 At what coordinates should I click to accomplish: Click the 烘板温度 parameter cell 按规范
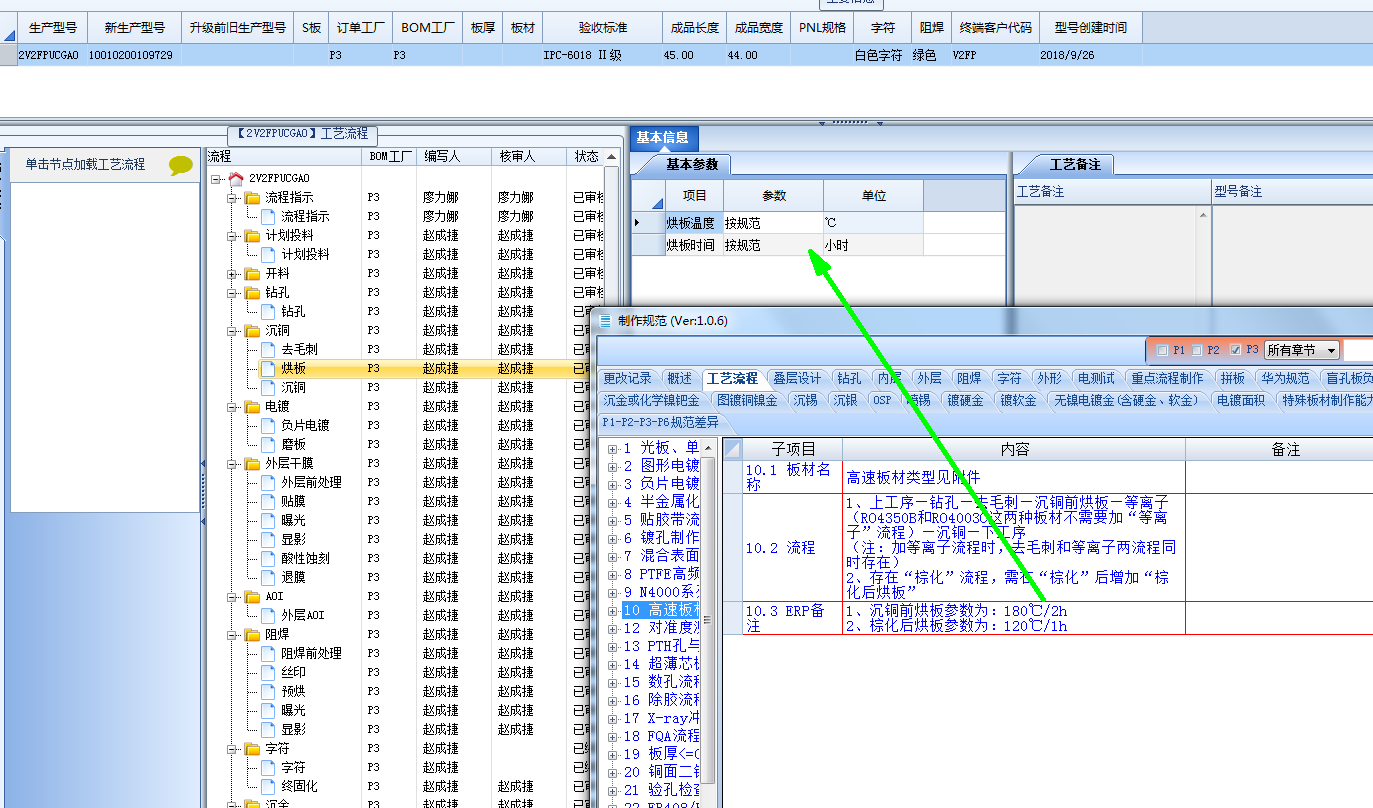(773, 223)
